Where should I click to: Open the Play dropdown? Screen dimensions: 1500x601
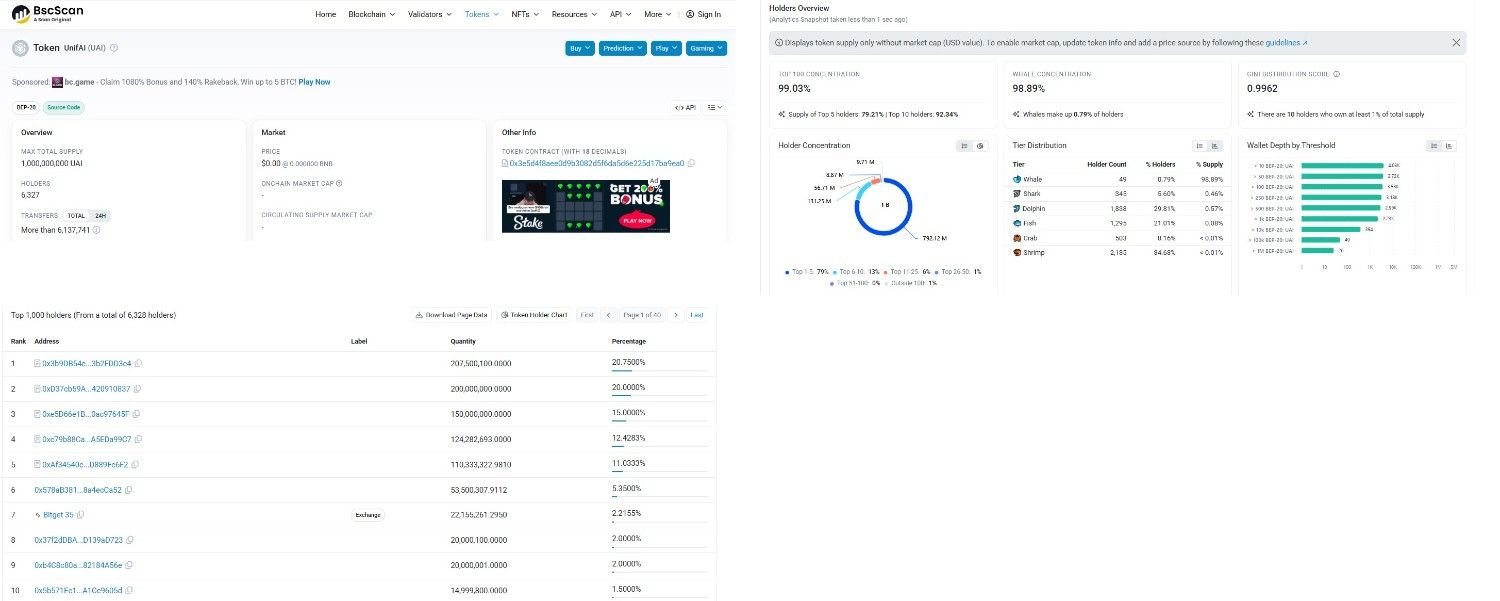tap(666, 48)
